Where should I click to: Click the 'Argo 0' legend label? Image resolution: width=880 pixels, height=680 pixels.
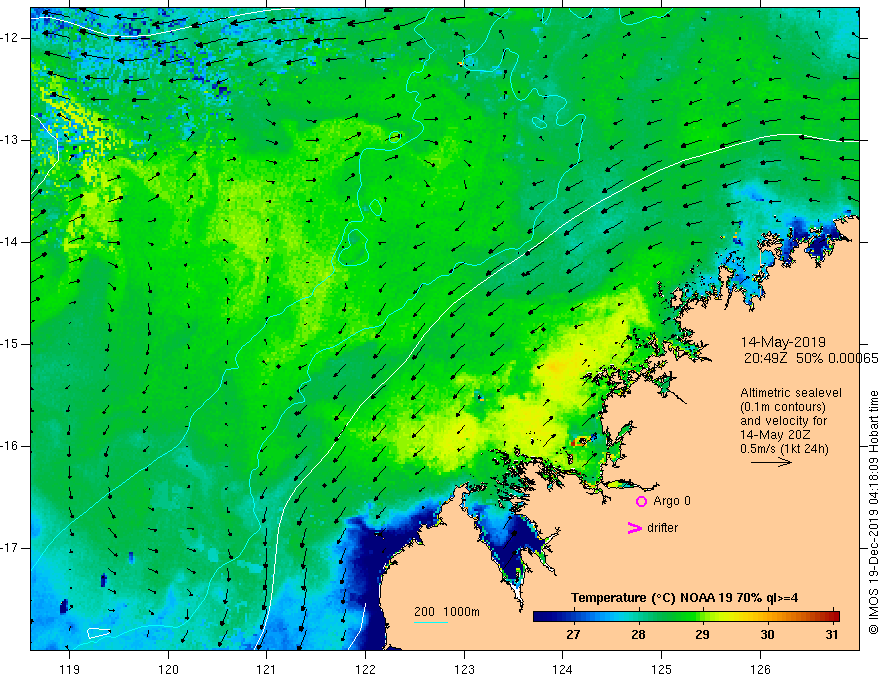click(672, 501)
